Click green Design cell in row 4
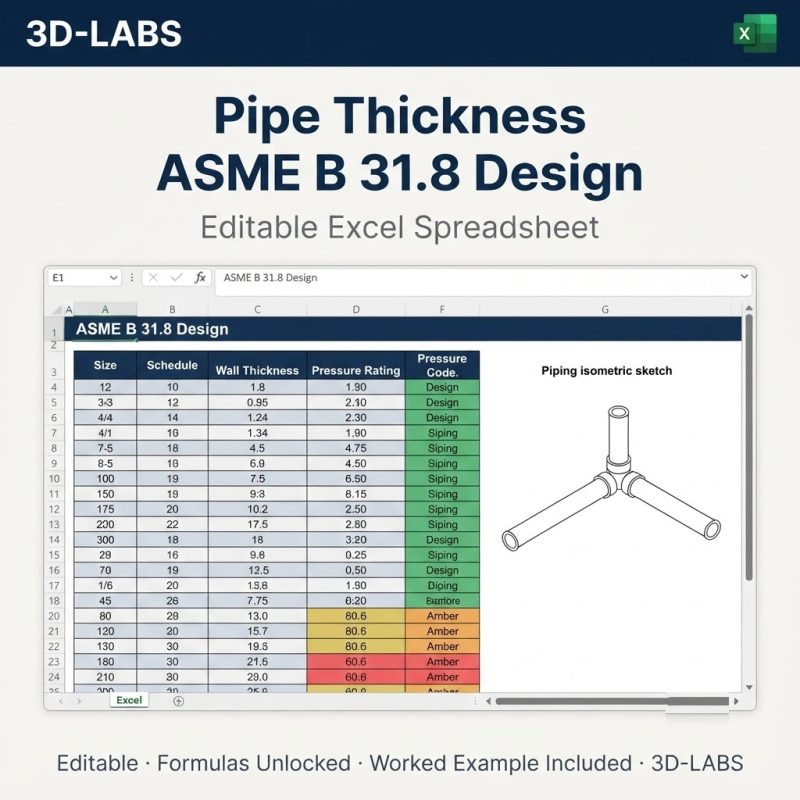Viewport: 800px width, 800px height. 442,387
